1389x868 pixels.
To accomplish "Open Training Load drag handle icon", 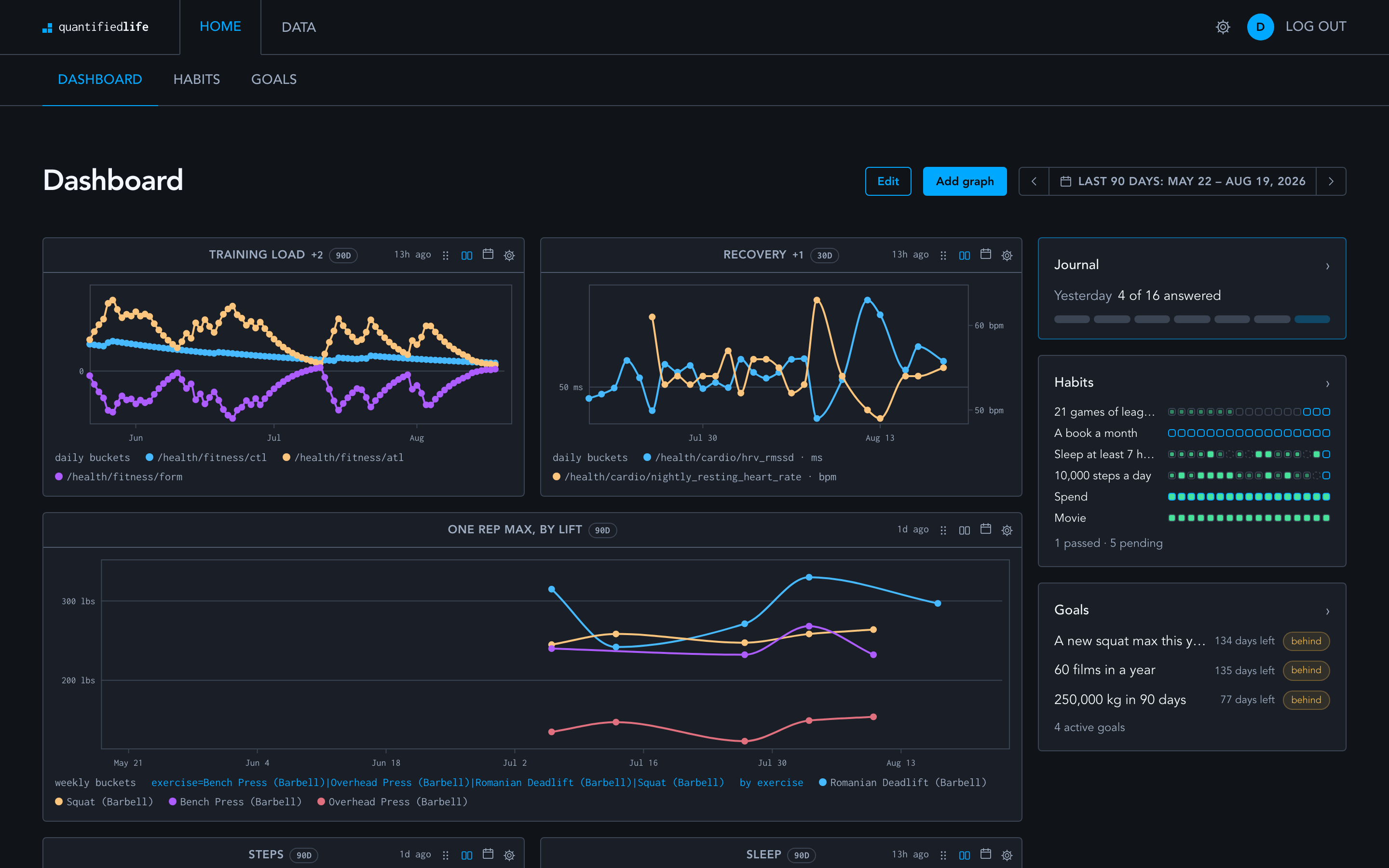I will tap(446, 255).
